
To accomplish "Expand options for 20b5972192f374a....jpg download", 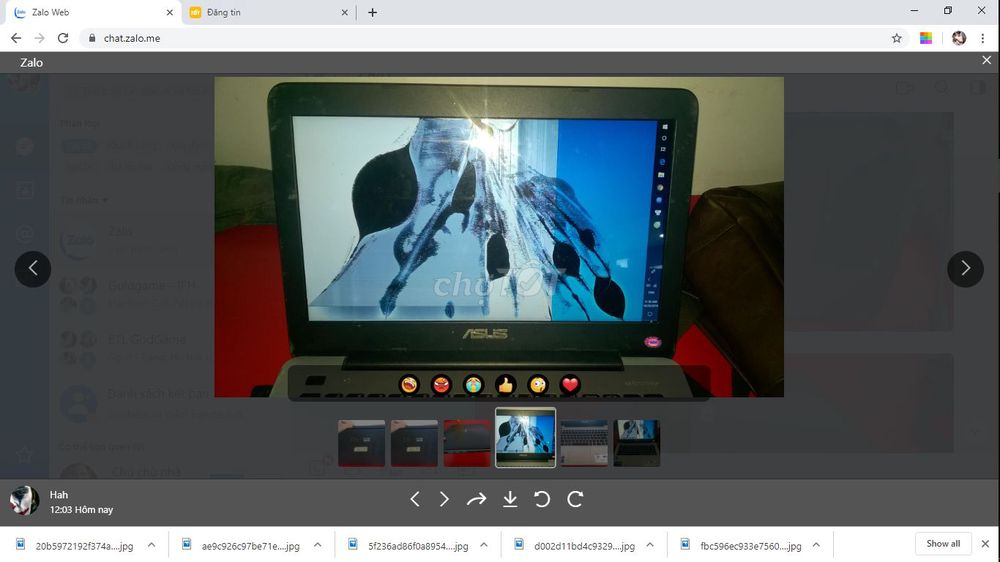I will [151, 545].
